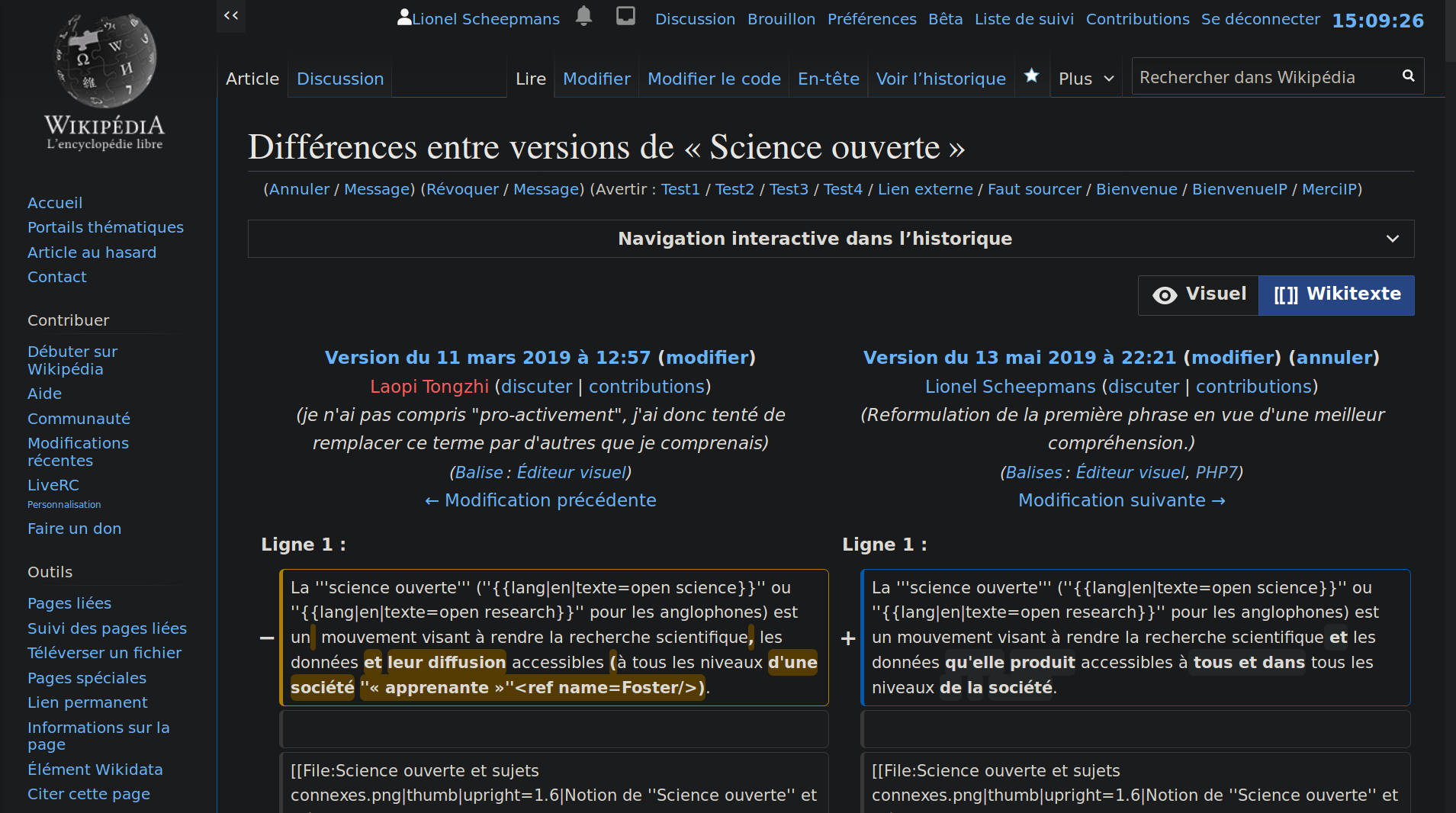This screenshot has width=1456, height=813.
Task: Open Version du 11 mars 2019 link
Action: click(x=487, y=358)
